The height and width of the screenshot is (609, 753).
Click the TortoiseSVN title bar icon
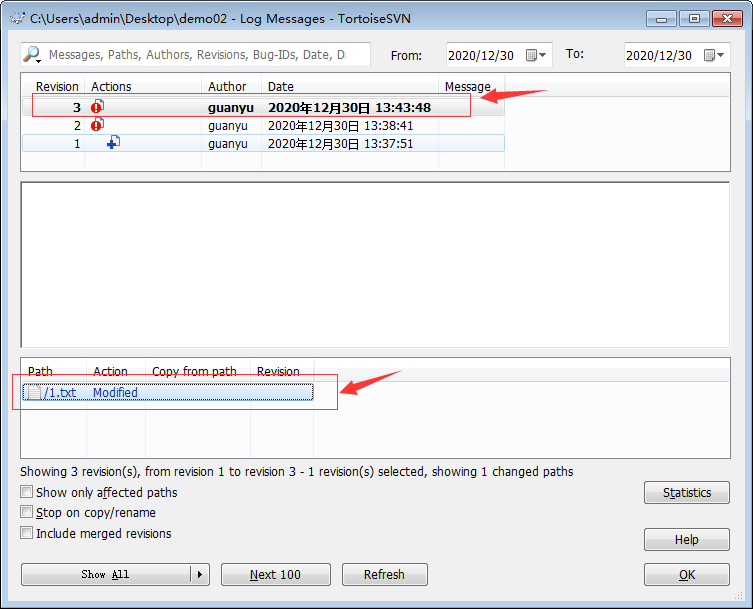18,18
